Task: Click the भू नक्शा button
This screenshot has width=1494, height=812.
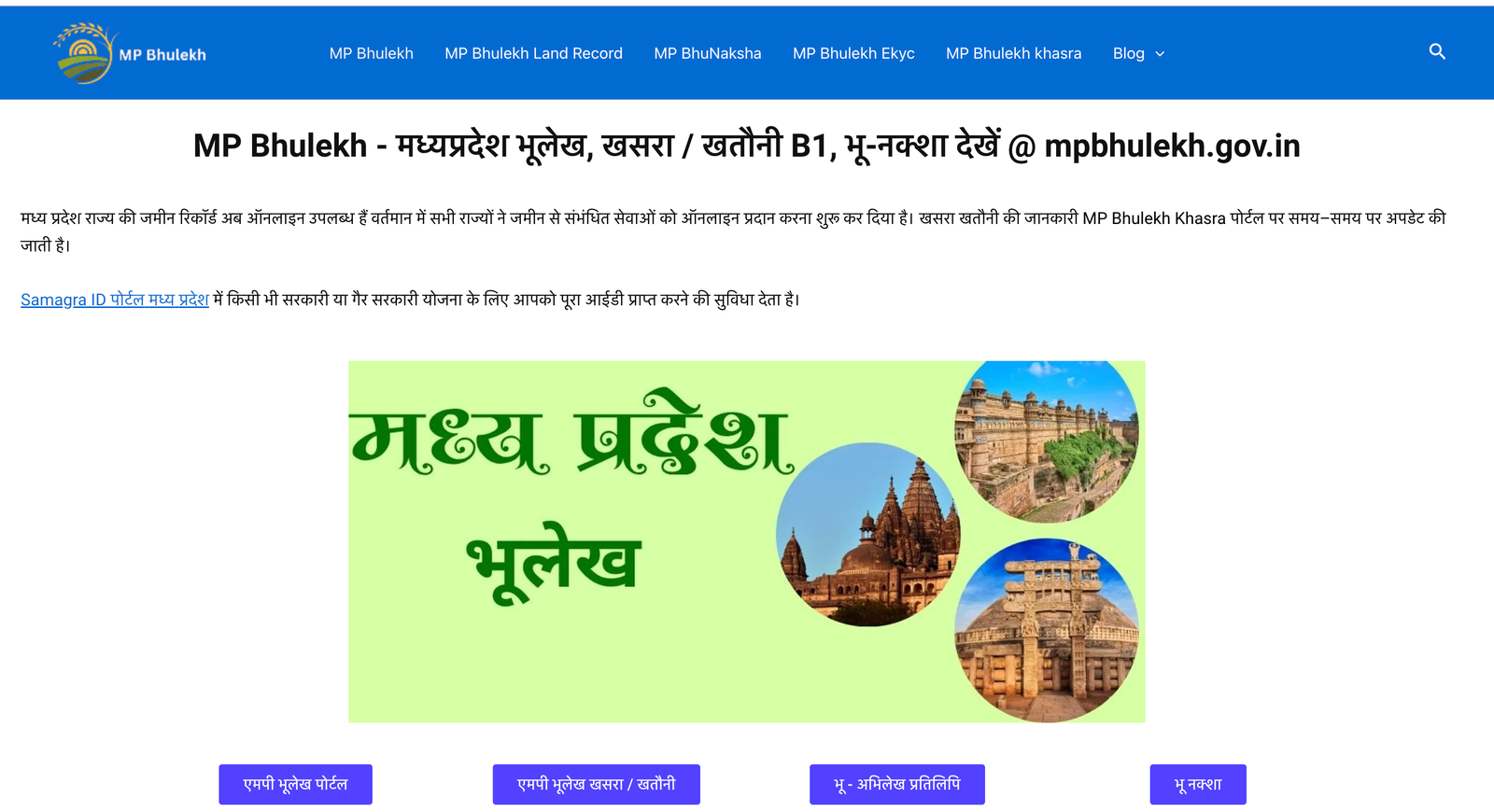Action: (1198, 784)
